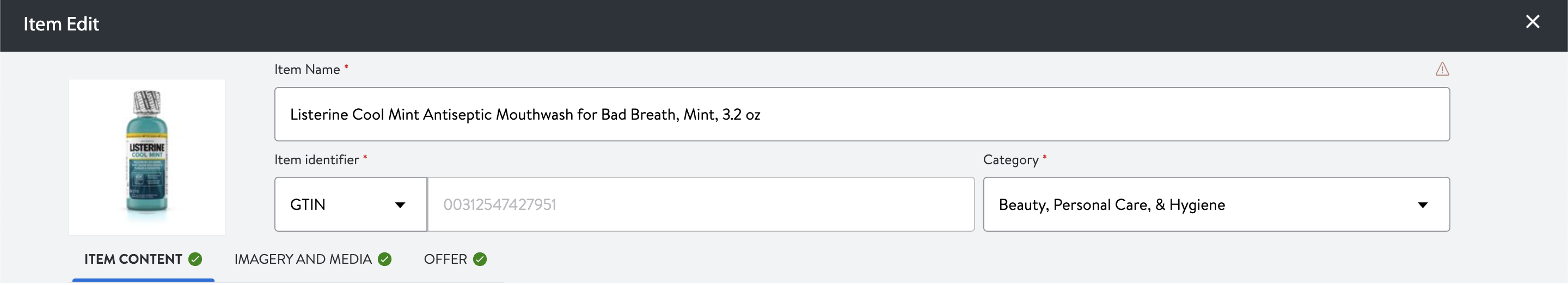Click into the Item Name text field
This screenshot has height=285, width=1568.
862,114
